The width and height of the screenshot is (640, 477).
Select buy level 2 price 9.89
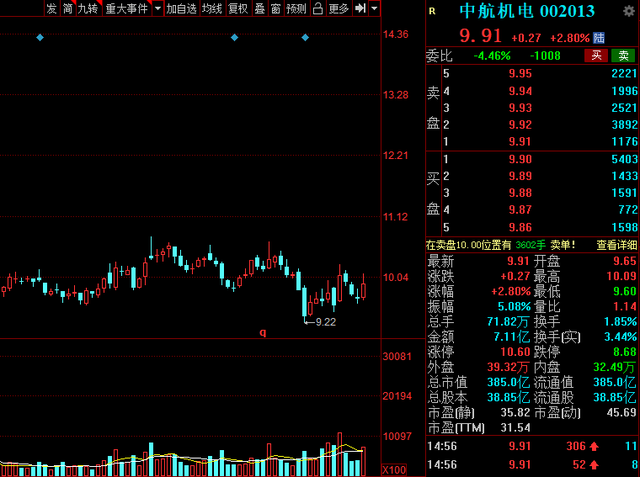tap(520, 176)
